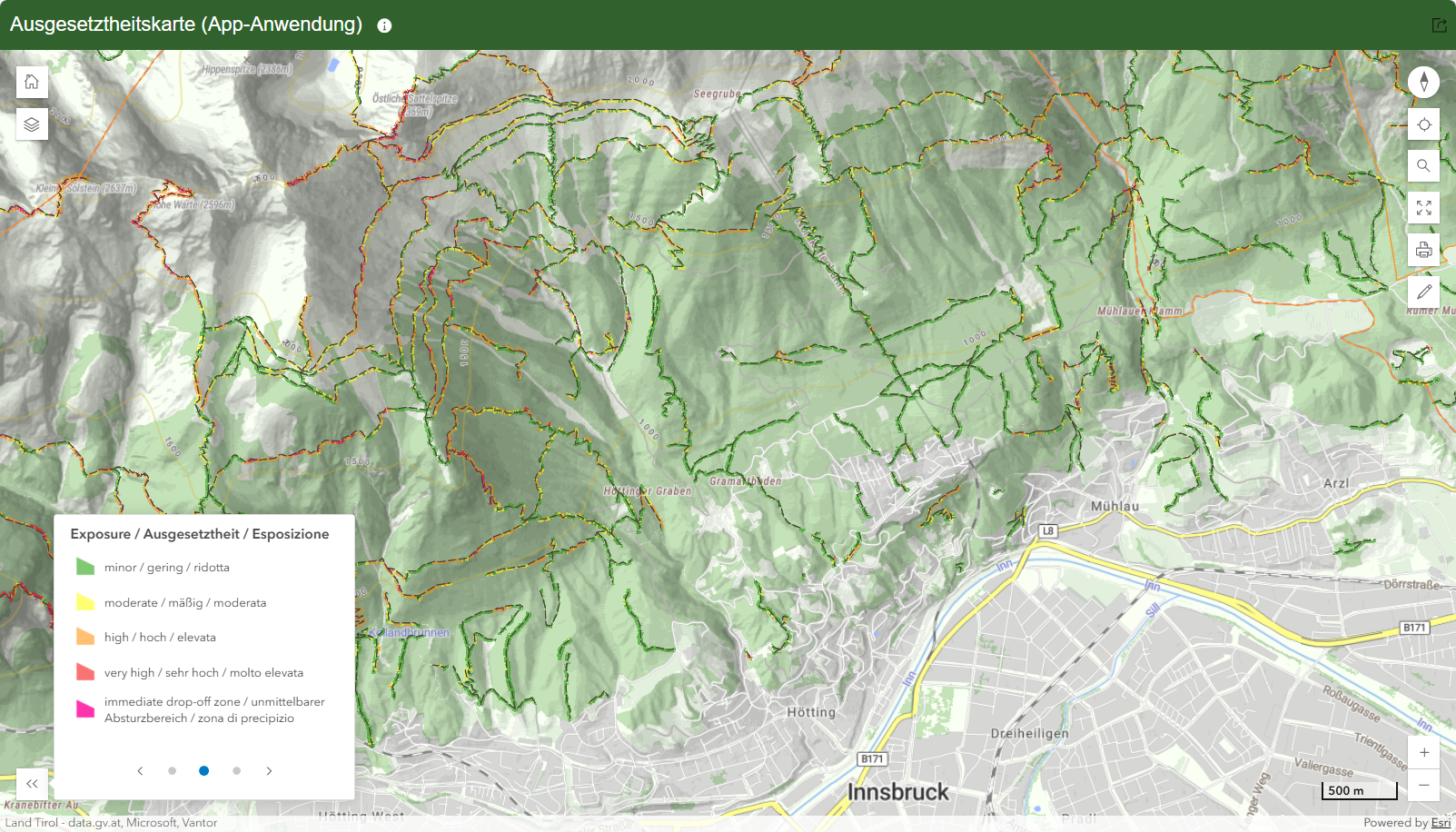Collapse the legend panel with double chevron

pyautogui.click(x=32, y=784)
